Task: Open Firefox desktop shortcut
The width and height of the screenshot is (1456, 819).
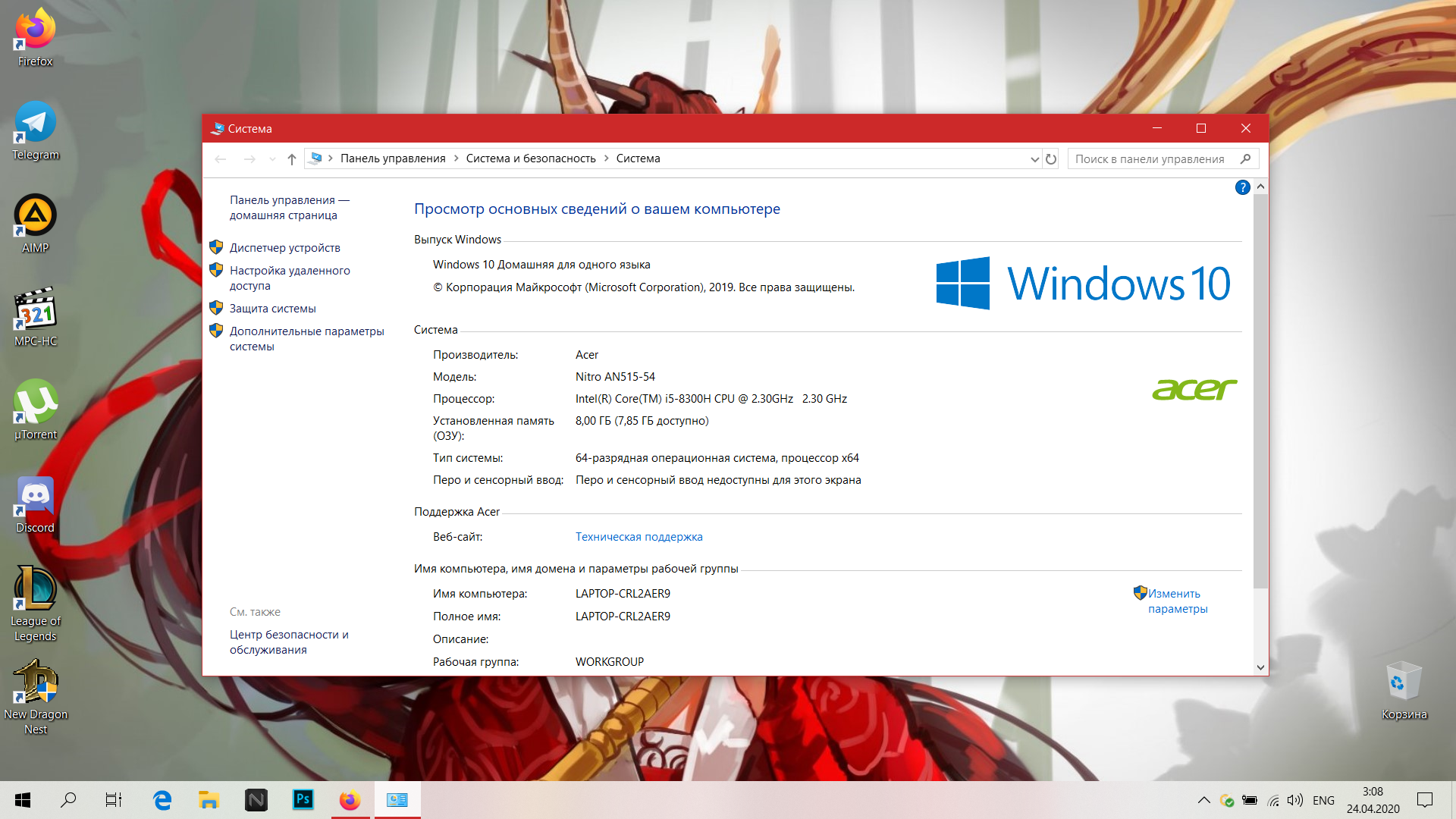Action: pyautogui.click(x=36, y=38)
